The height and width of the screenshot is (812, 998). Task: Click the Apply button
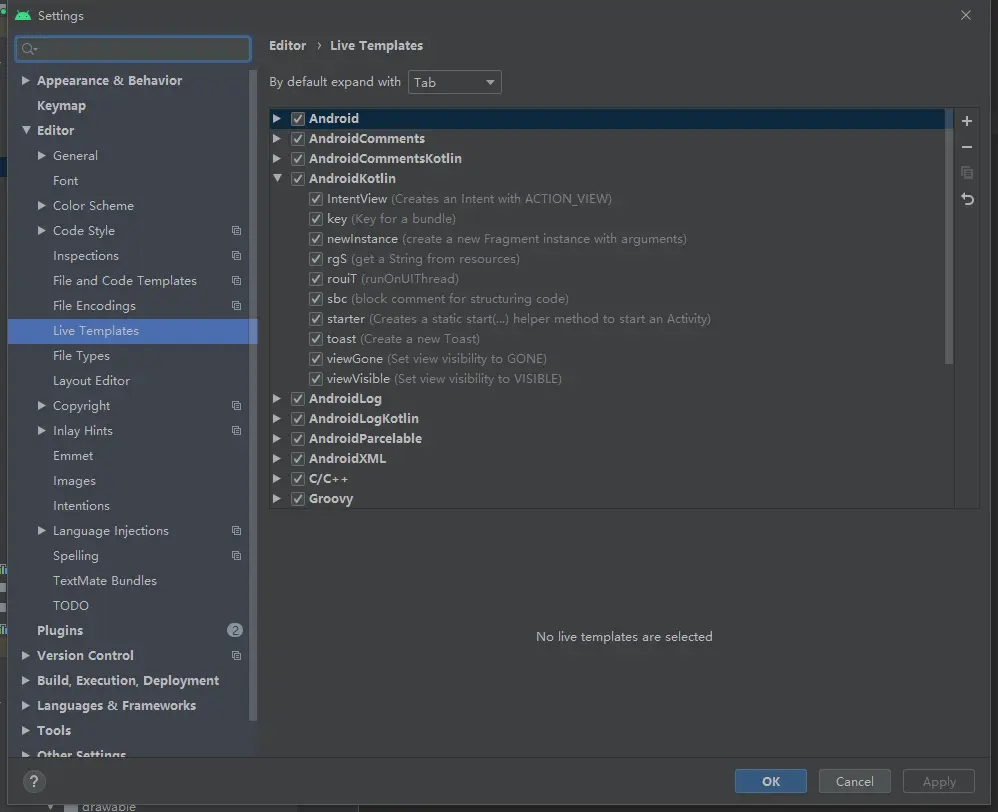coord(939,781)
